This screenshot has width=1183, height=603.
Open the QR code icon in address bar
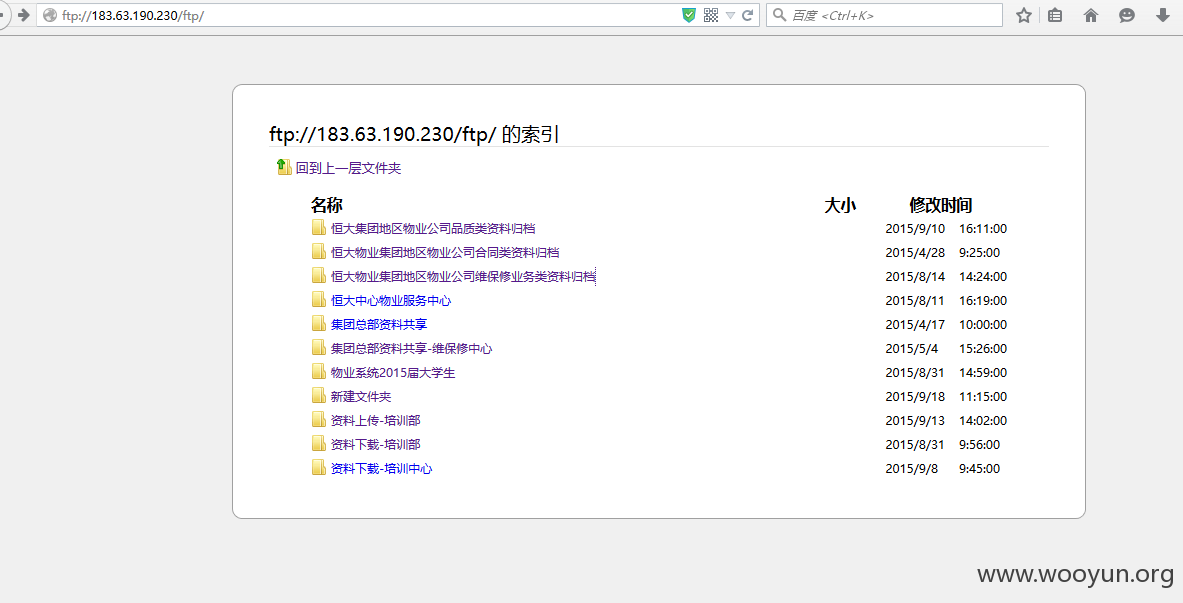[x=711, y=15]
